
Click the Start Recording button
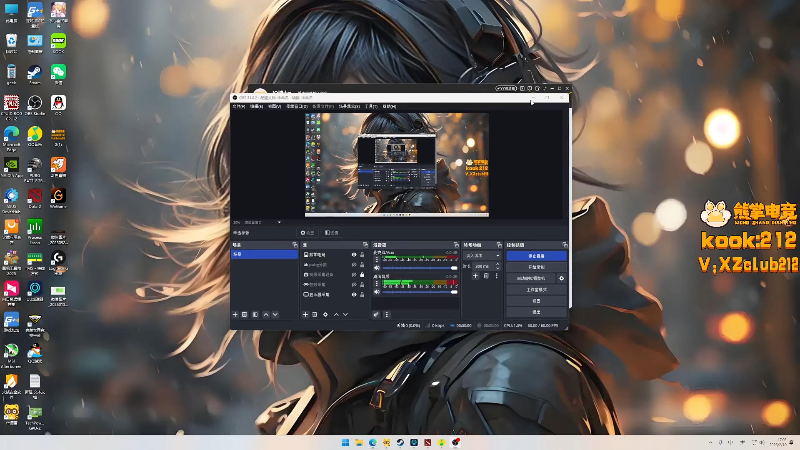tap(536, 267)
